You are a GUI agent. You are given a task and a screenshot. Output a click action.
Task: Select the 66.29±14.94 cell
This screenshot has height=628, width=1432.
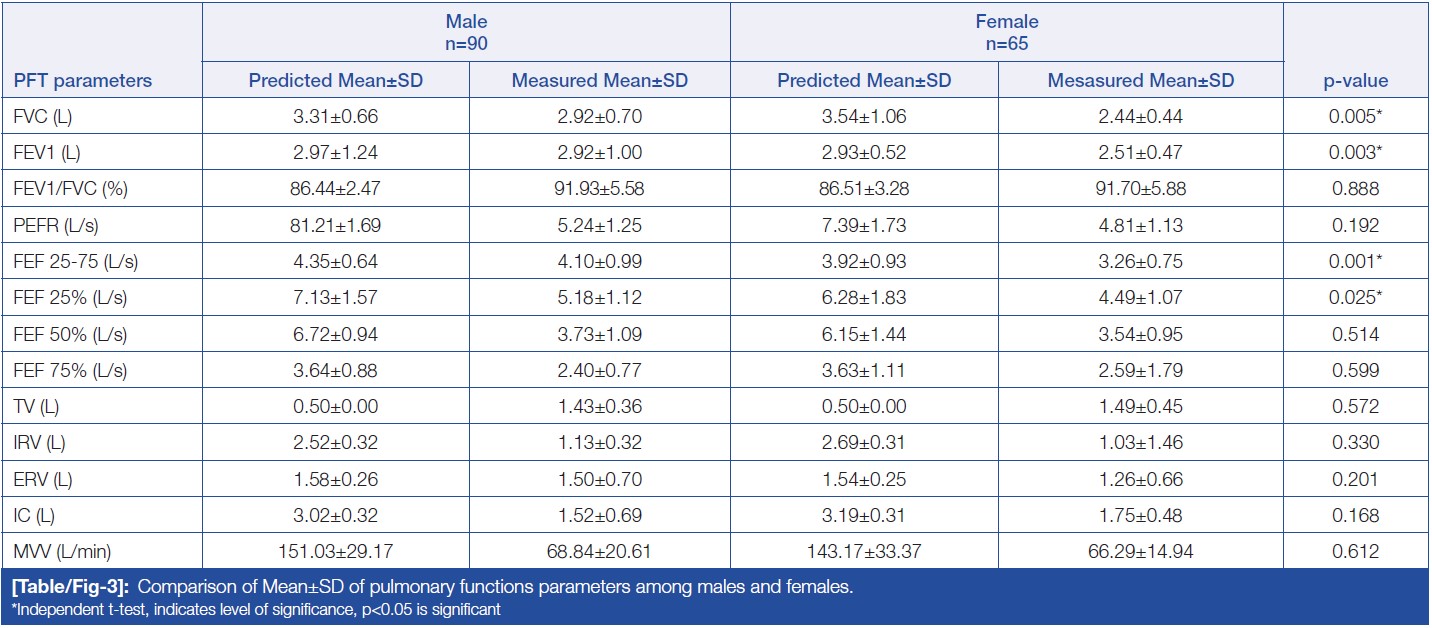[x=1141, y=552]
